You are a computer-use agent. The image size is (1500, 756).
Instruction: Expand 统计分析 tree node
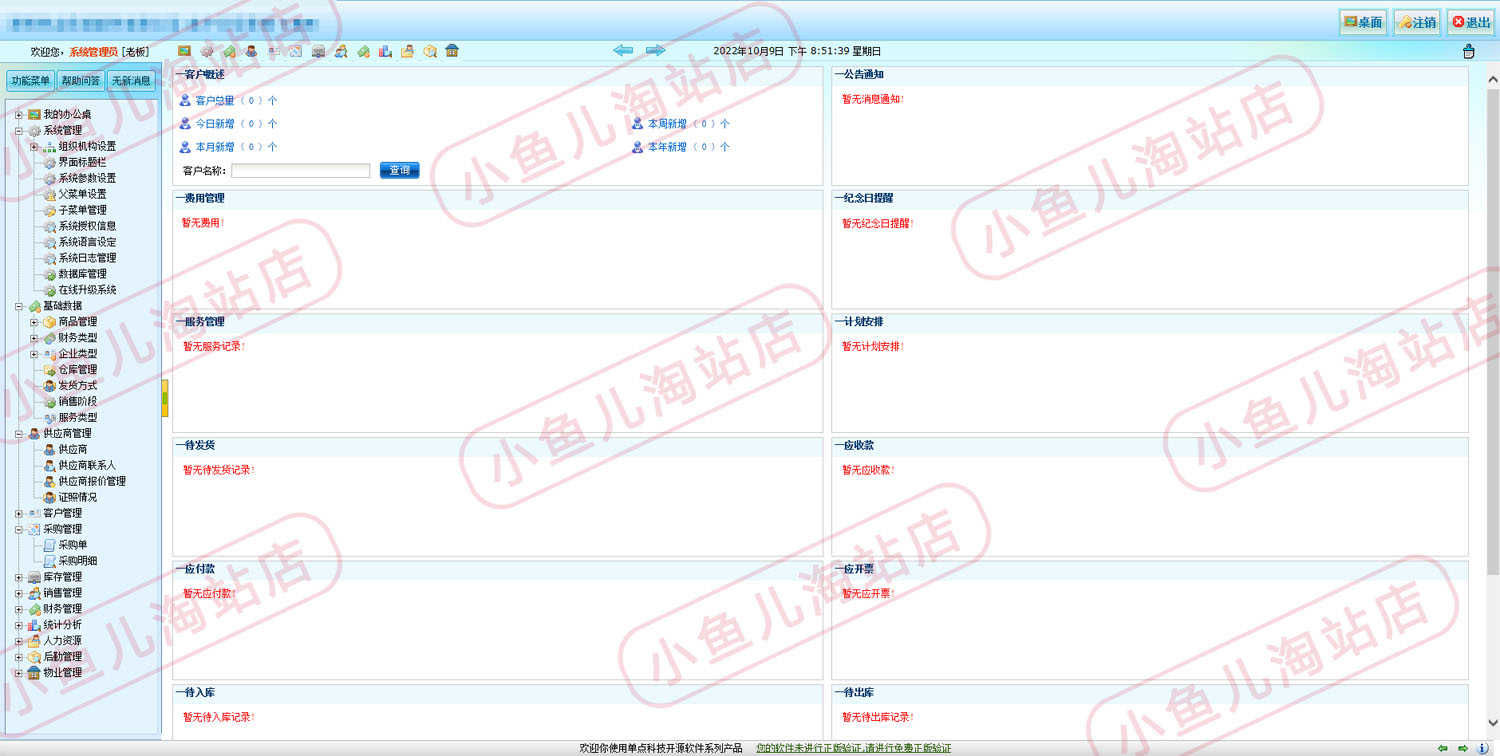coord(19,625)
